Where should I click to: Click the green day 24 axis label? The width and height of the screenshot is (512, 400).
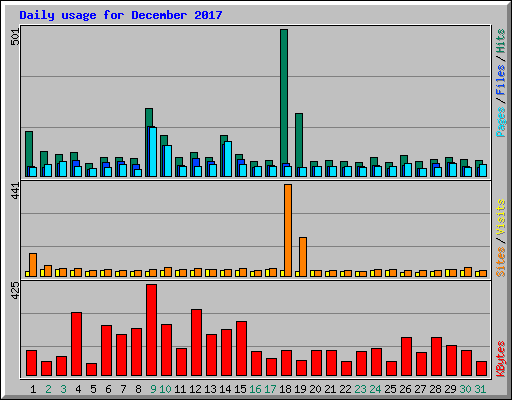click(375, 389)
